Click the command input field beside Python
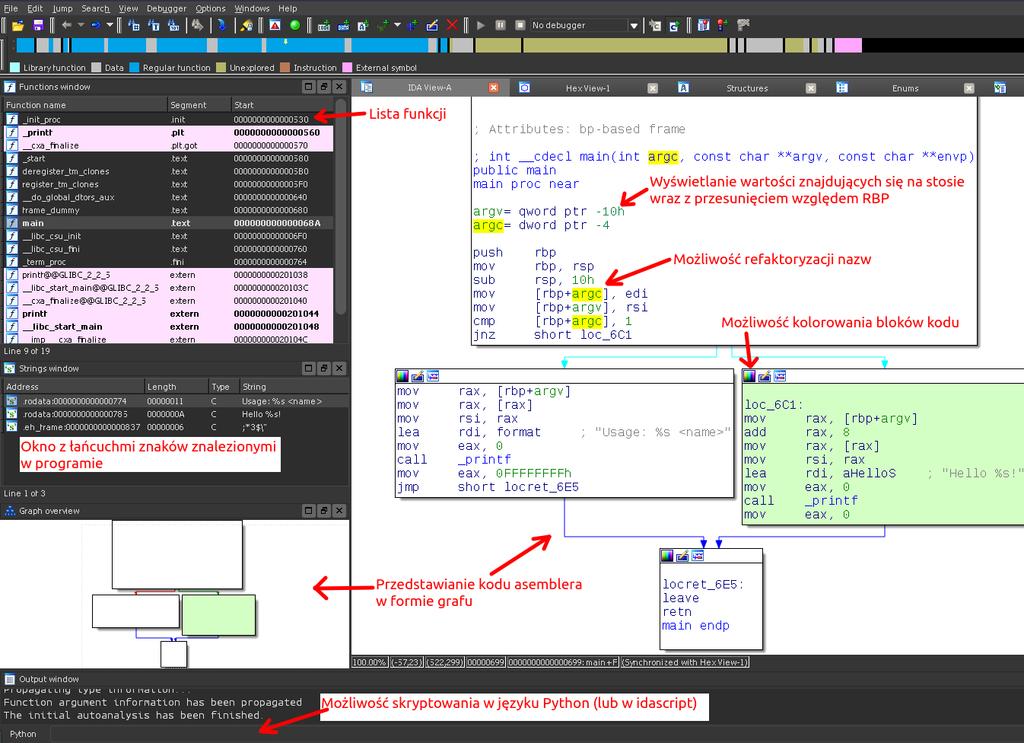 click(x=536, y=735)
